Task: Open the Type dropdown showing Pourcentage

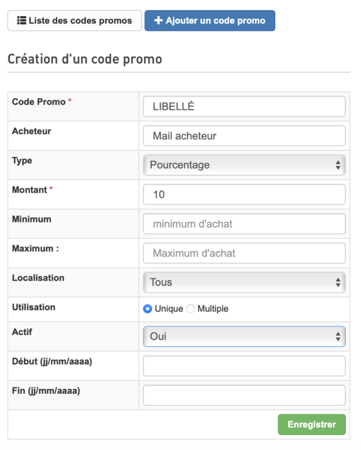Action: [x=244, y=165]
